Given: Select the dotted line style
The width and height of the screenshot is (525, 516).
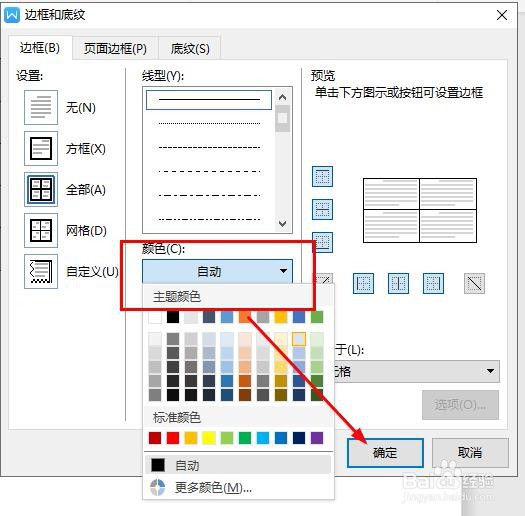Looking at the screenshot, I should tap(209, 124).
